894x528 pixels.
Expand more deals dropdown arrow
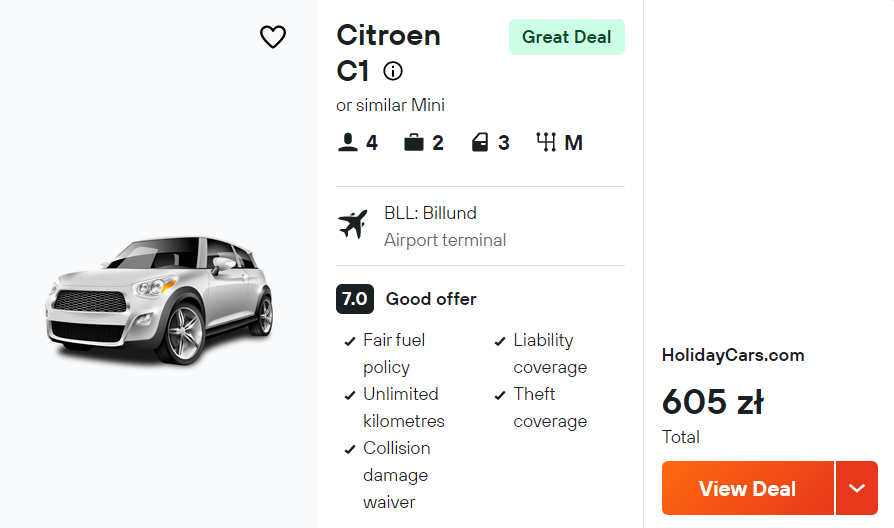856,488
